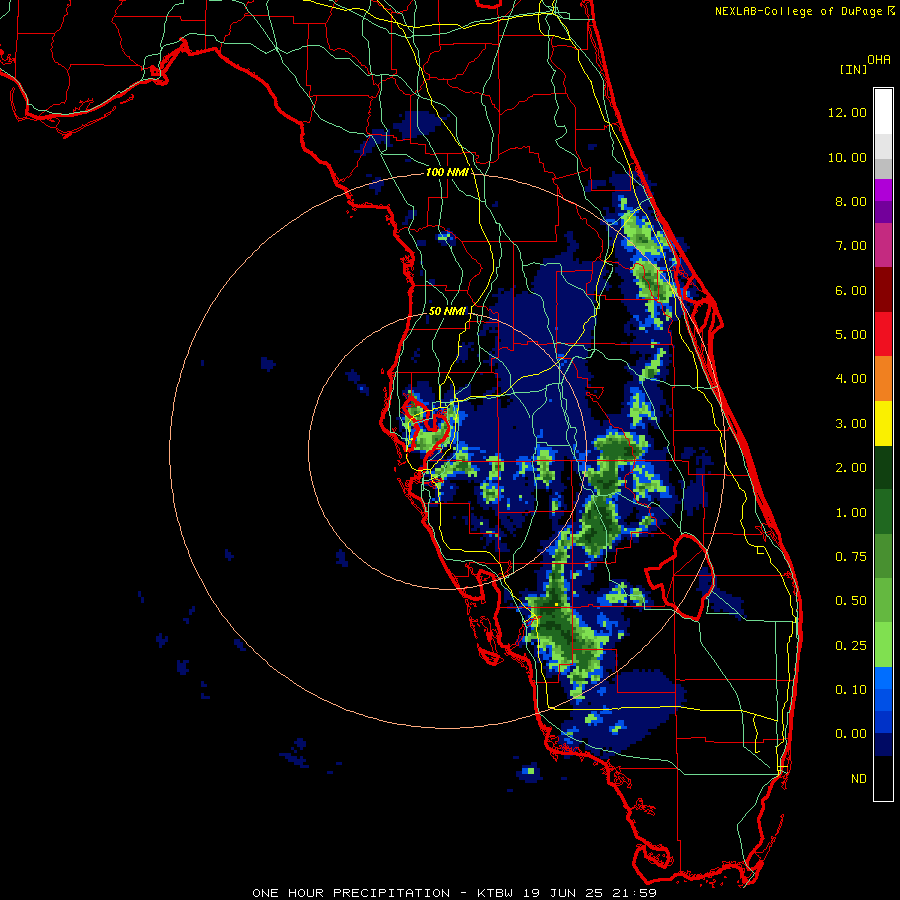Image resolution: width=900 pixels, height=900 pixels.
Task: Click the [IN] units label
Action: point(854,69)
